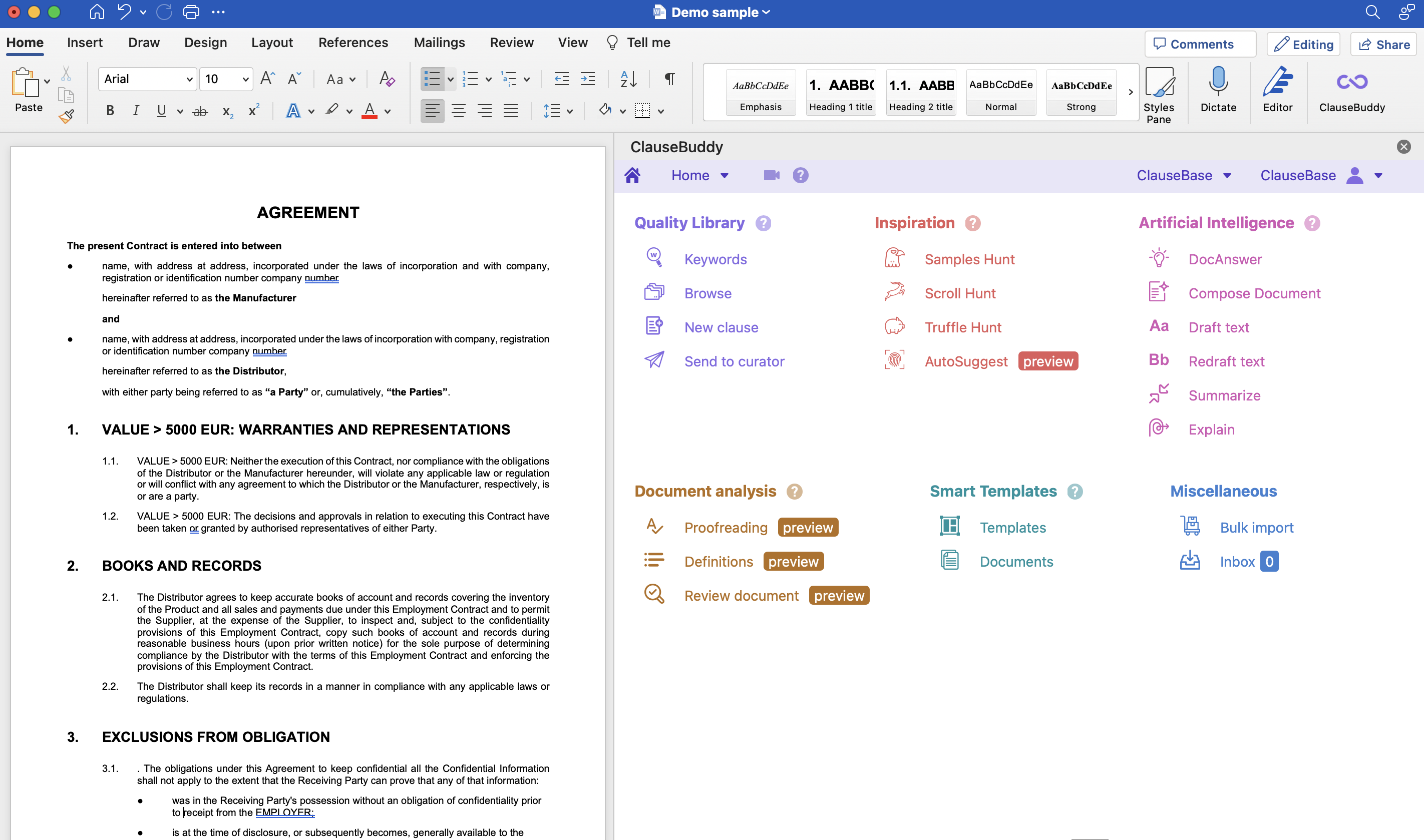
Task: Toggle bold formatting
Action: [x=110, y=110]
